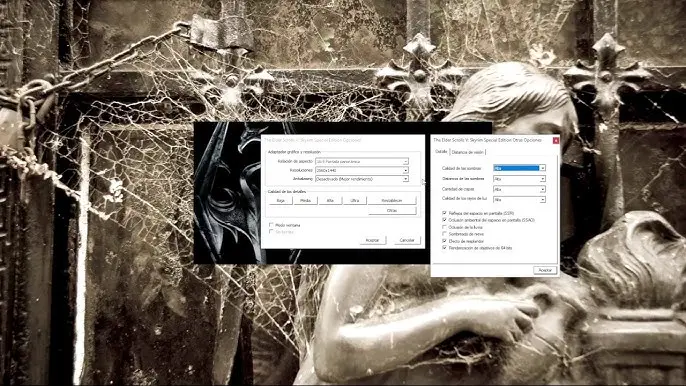Click the Otras button in Opciones
The image size is (686, 386).
click(392, 211)
